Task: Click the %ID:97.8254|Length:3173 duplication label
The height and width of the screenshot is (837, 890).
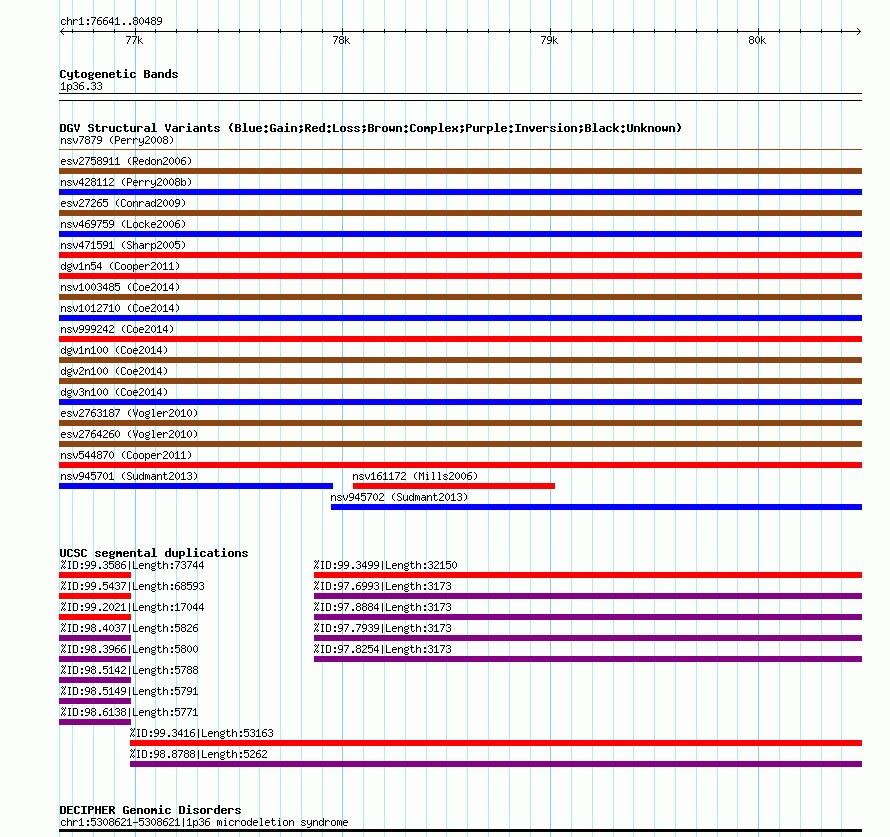Action: 383,649
